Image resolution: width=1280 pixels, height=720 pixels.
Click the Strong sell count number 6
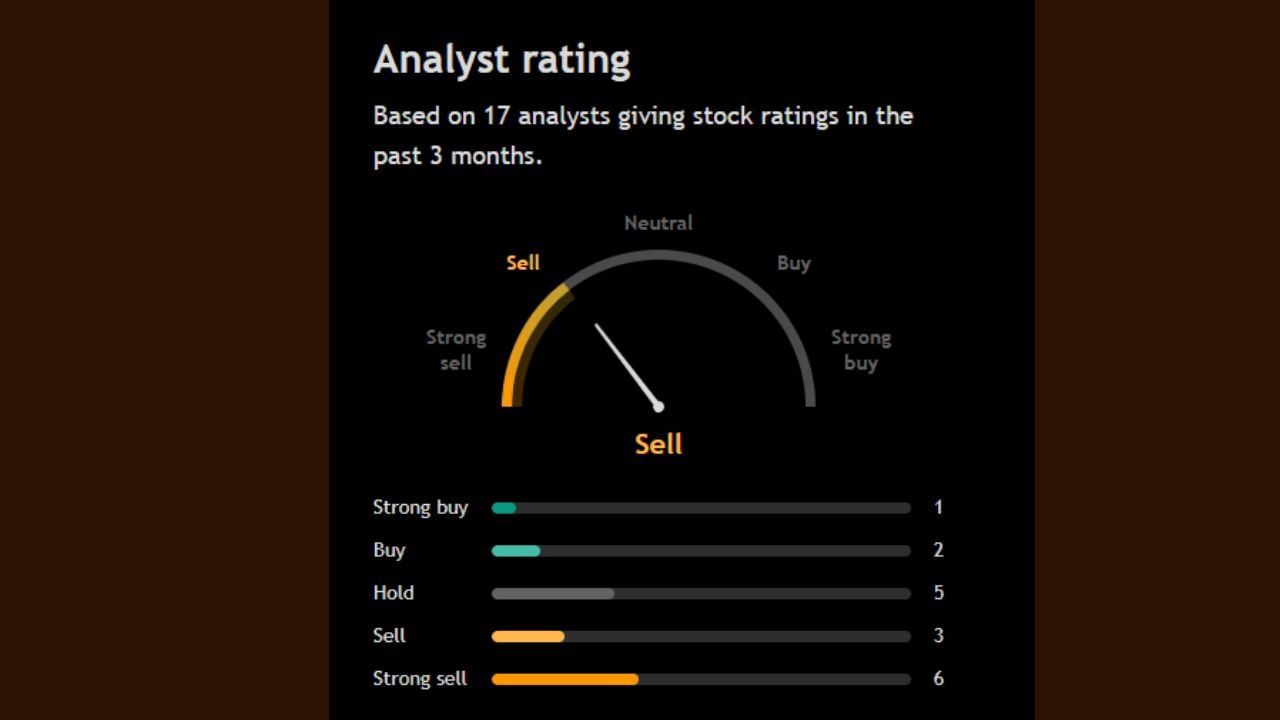[938, 679]
